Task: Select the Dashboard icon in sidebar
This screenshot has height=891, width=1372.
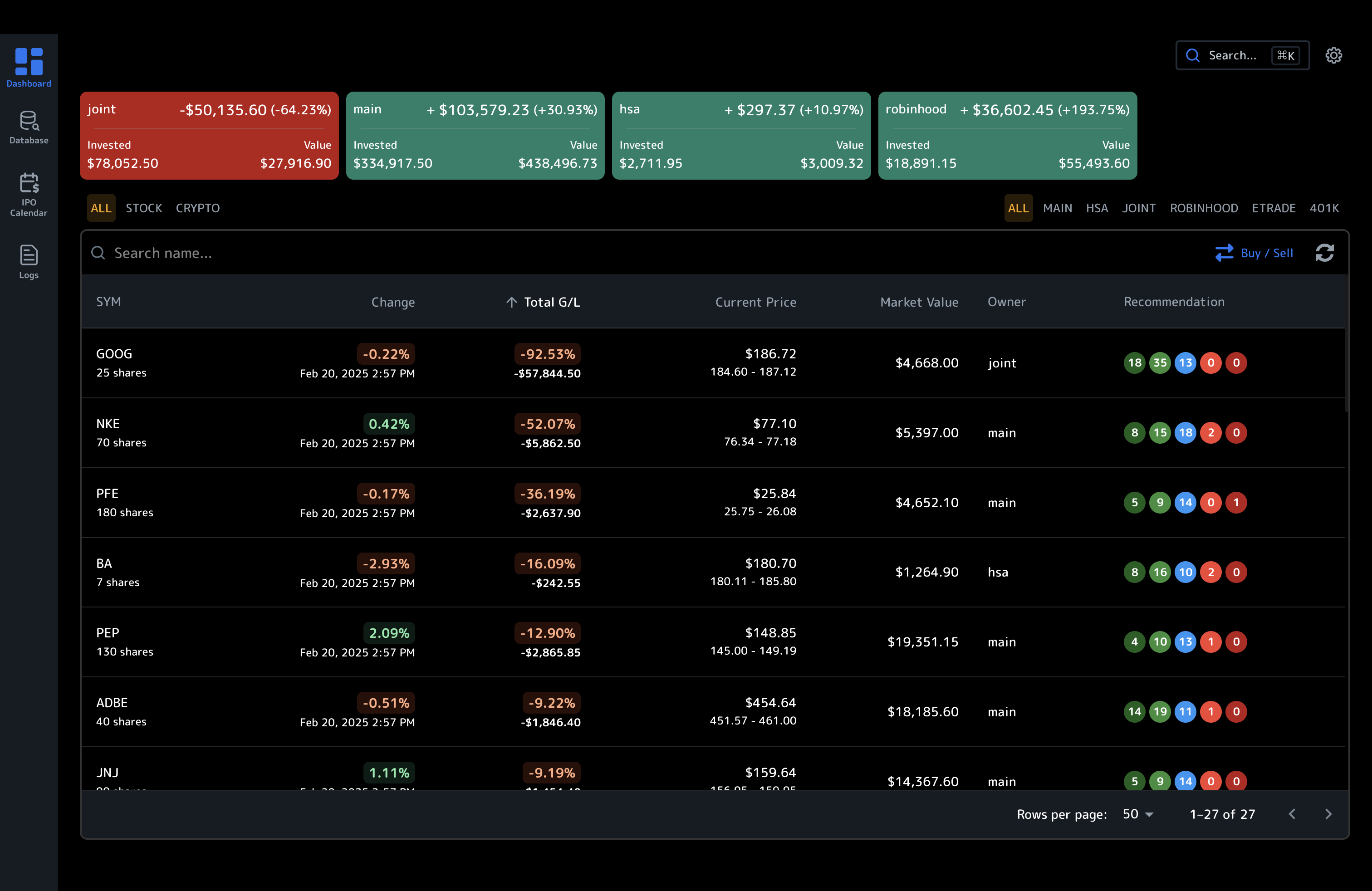Action: pyautogui.click(x=28, y=66)
